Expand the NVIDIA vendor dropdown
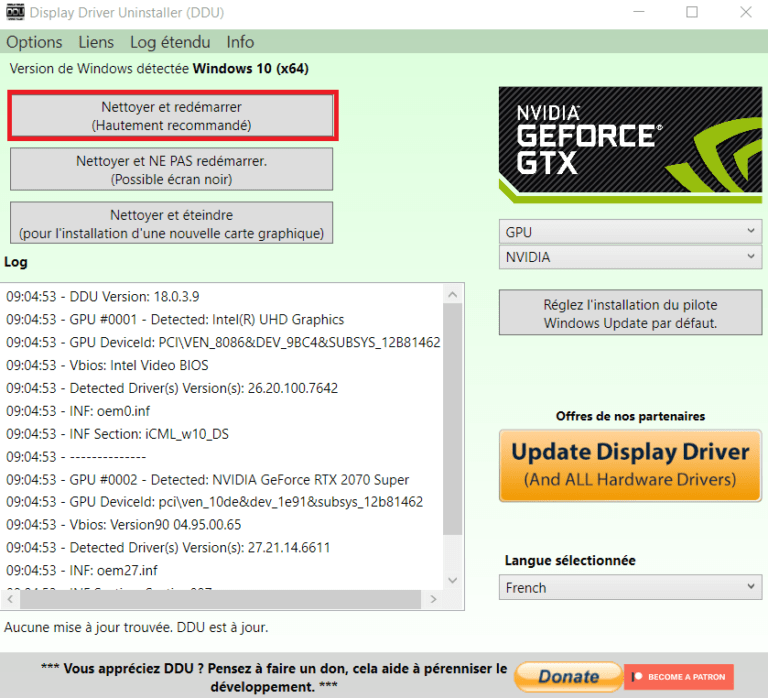This screenshot has width=768, height=698. [630, 257]
